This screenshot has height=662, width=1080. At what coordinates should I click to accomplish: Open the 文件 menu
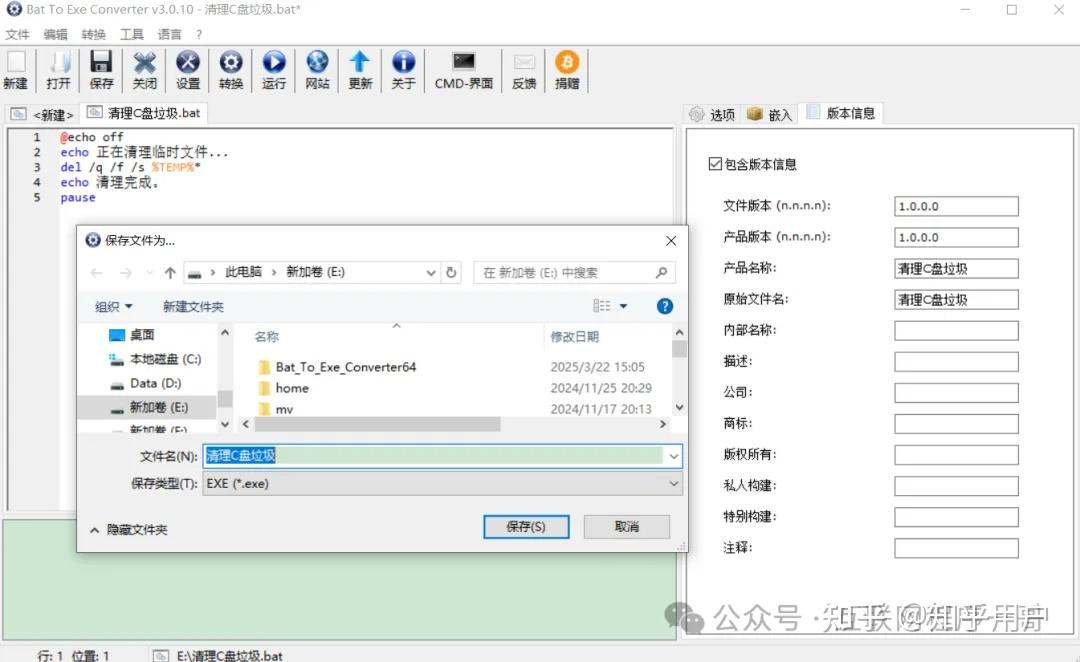[17, 34]
